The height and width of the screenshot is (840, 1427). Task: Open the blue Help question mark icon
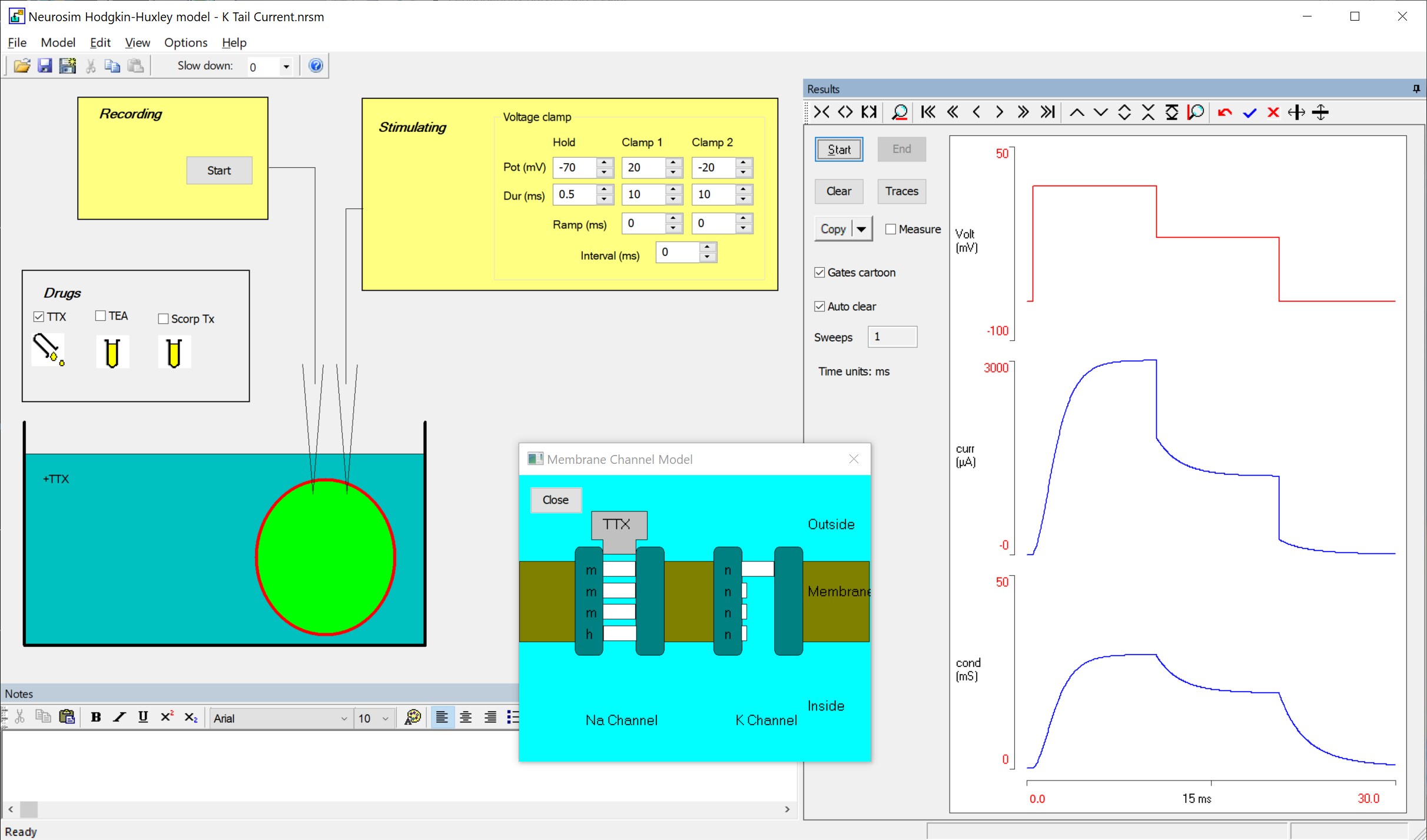[316, 65]
